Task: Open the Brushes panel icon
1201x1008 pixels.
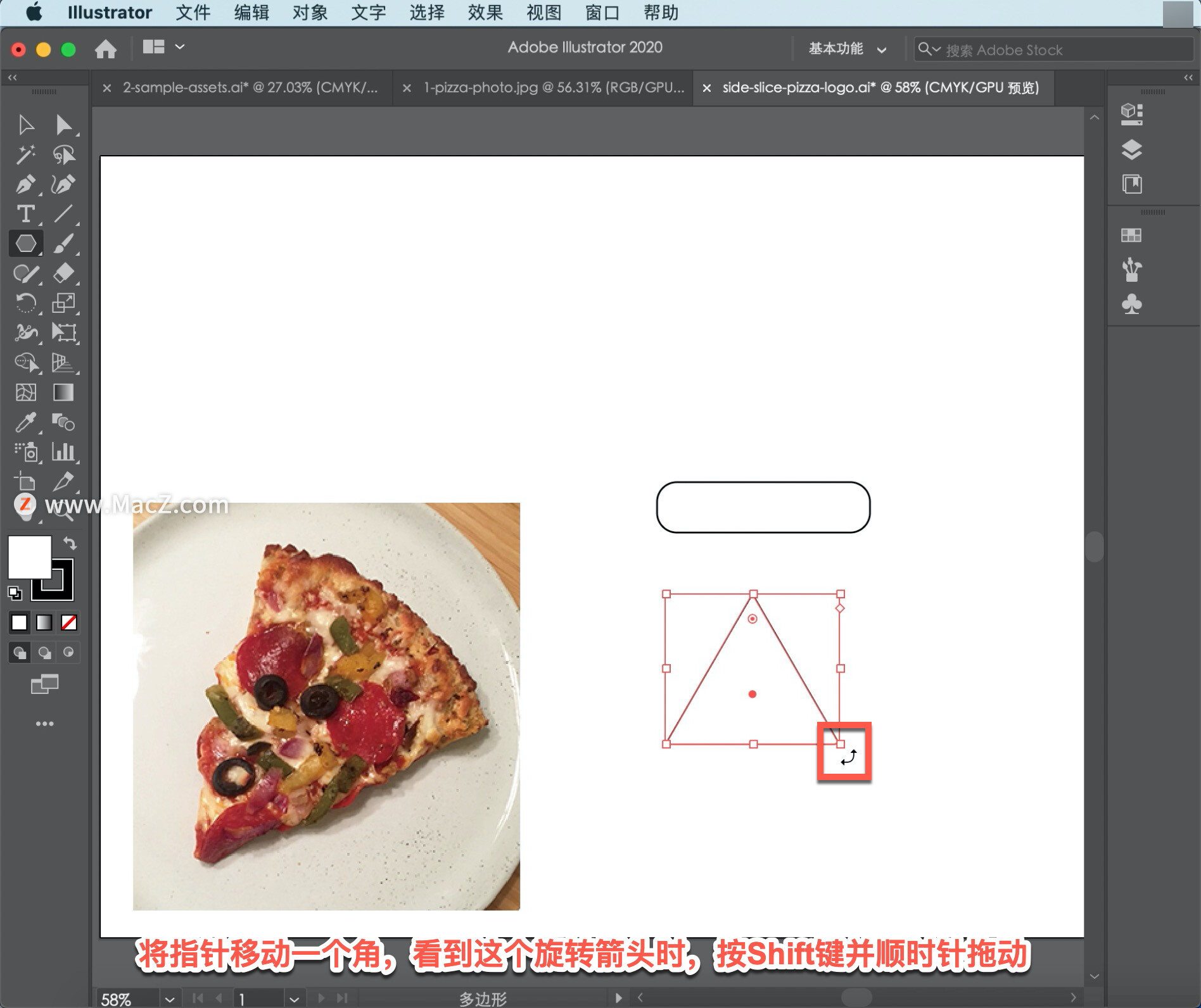Action: coord(1131,270)
